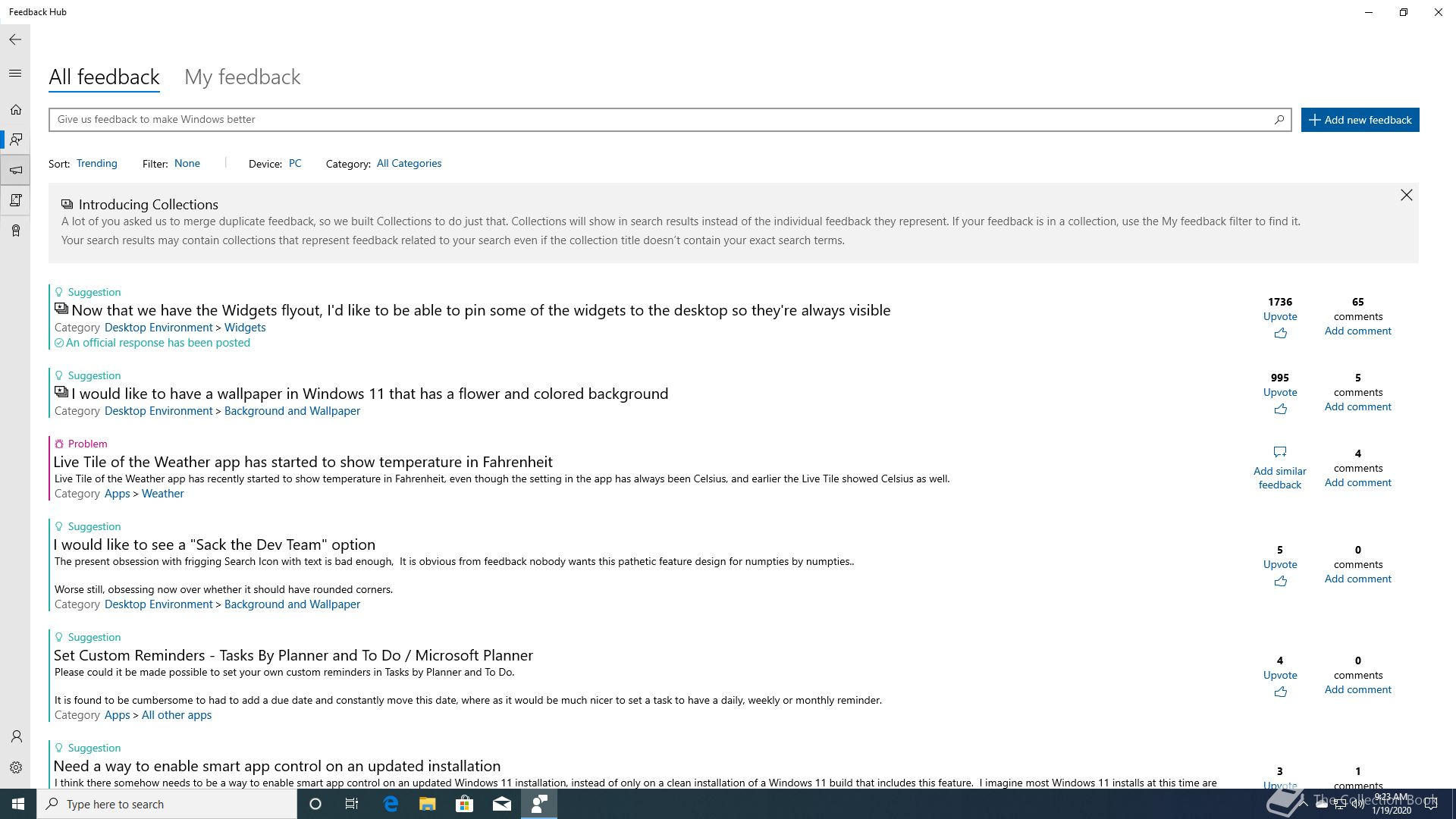This screenshot has width=1456, height=819.
Task: Switch to My feedback tab
Action: 243,77
